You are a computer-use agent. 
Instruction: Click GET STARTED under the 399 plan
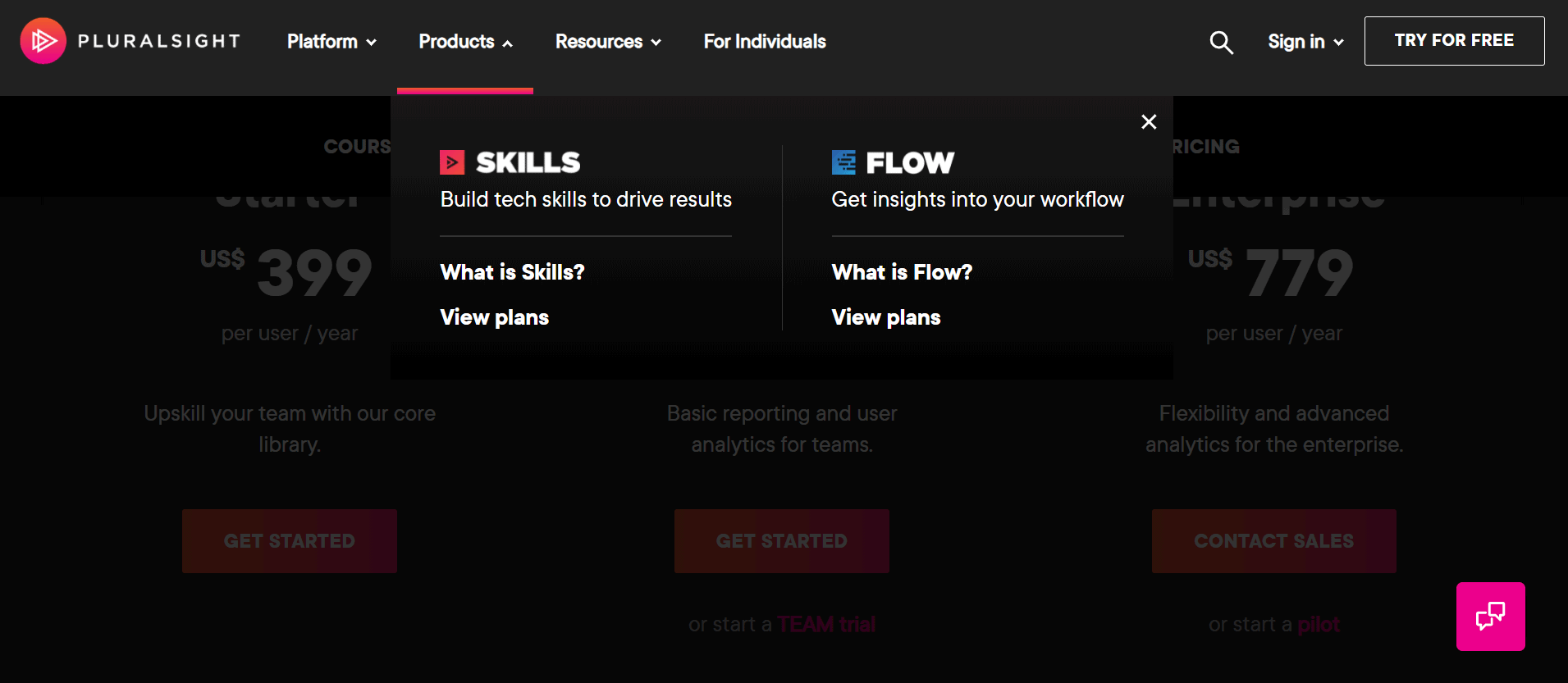[x=290, y=541]
